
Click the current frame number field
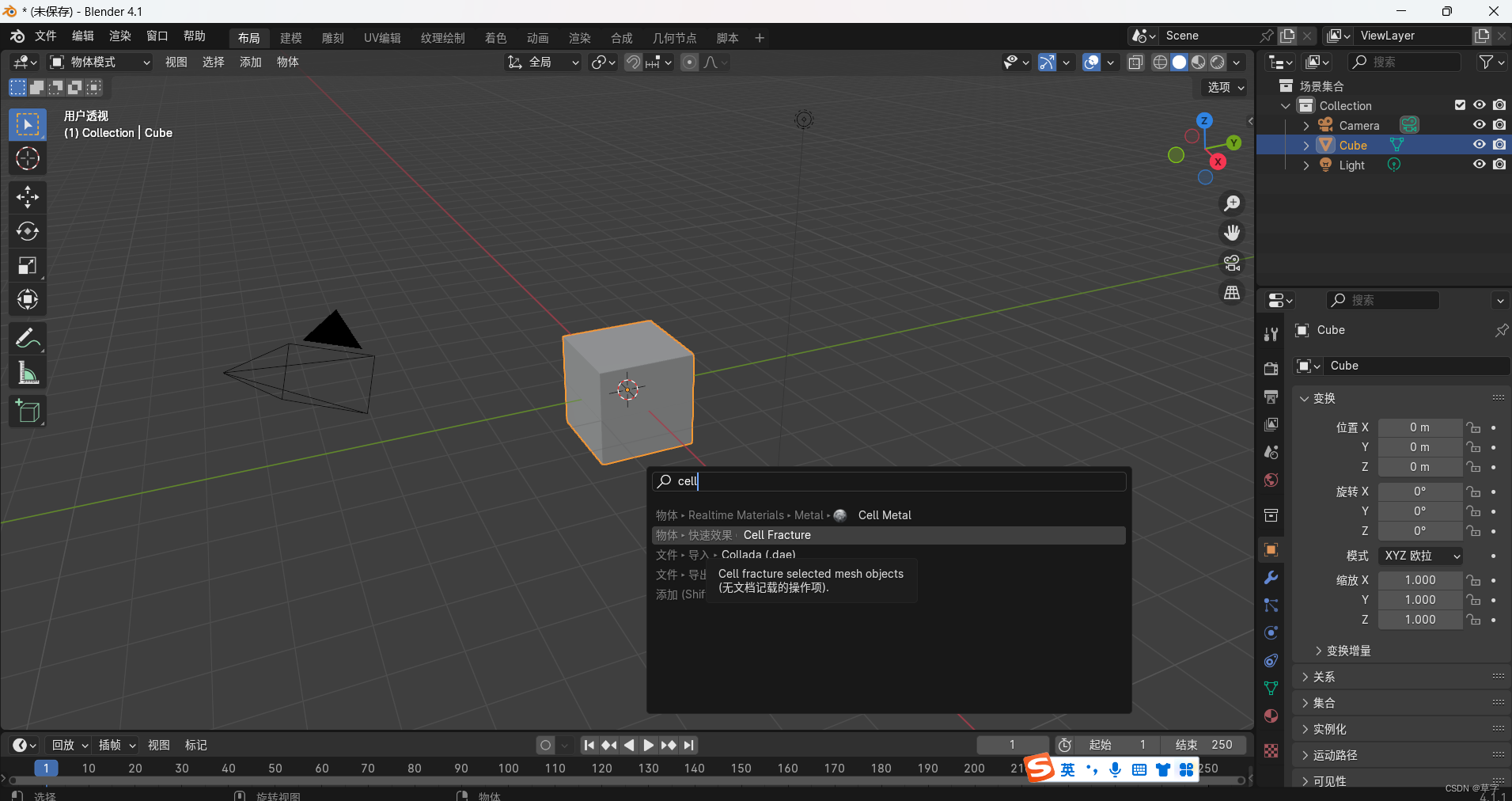coord(1012,745)
